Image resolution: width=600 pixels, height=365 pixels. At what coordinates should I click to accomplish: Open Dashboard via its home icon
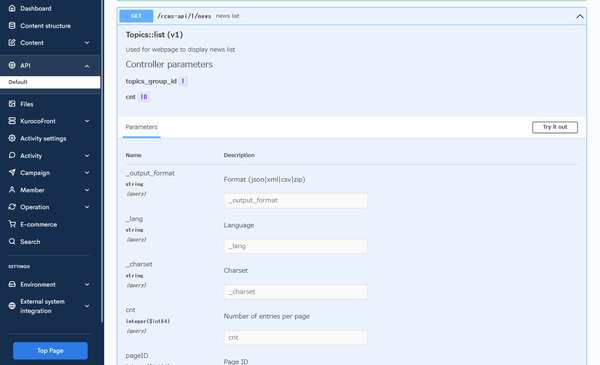[x=12, y=8]
